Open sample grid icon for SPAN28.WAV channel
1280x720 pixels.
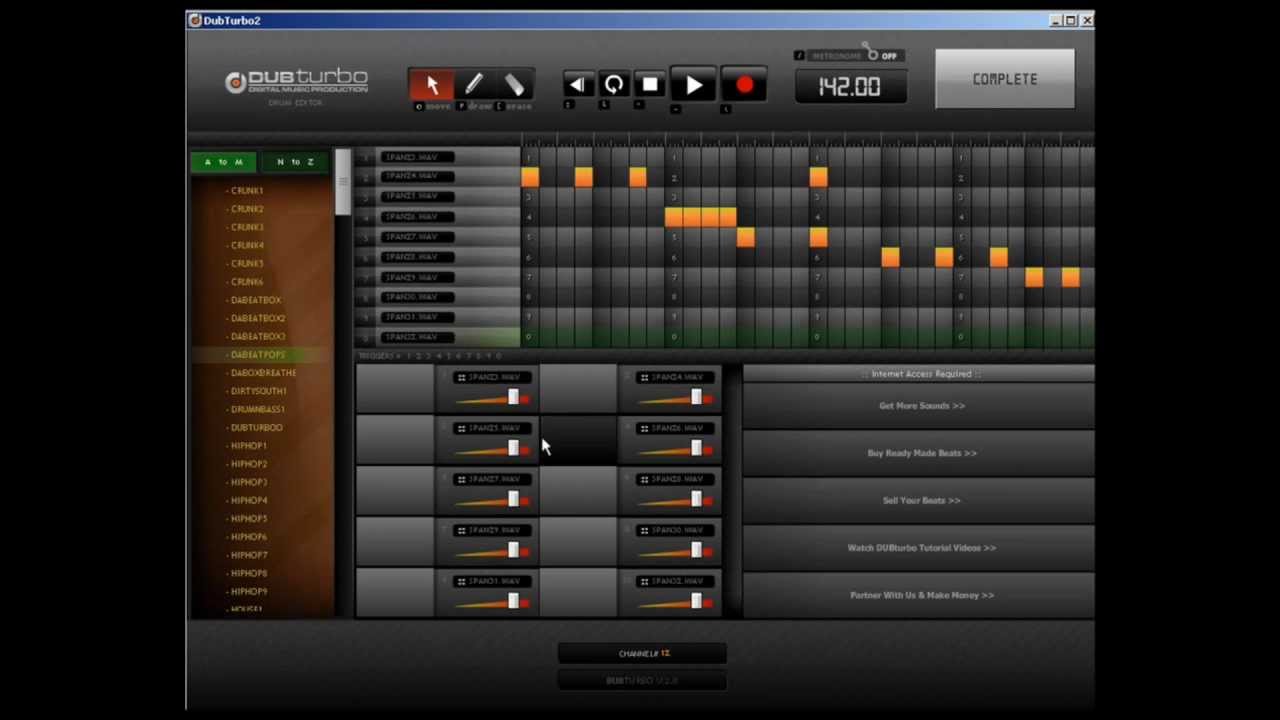tap(644, 479)
